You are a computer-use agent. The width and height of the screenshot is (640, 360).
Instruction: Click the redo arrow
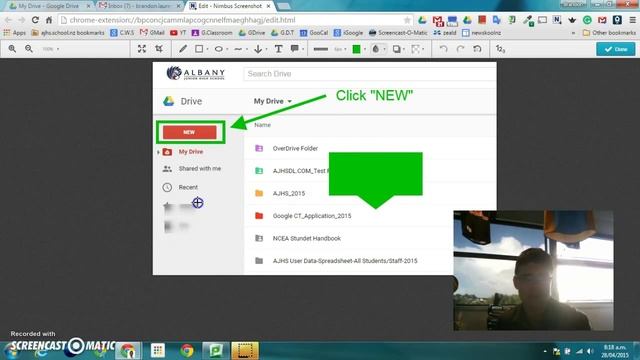460,49
